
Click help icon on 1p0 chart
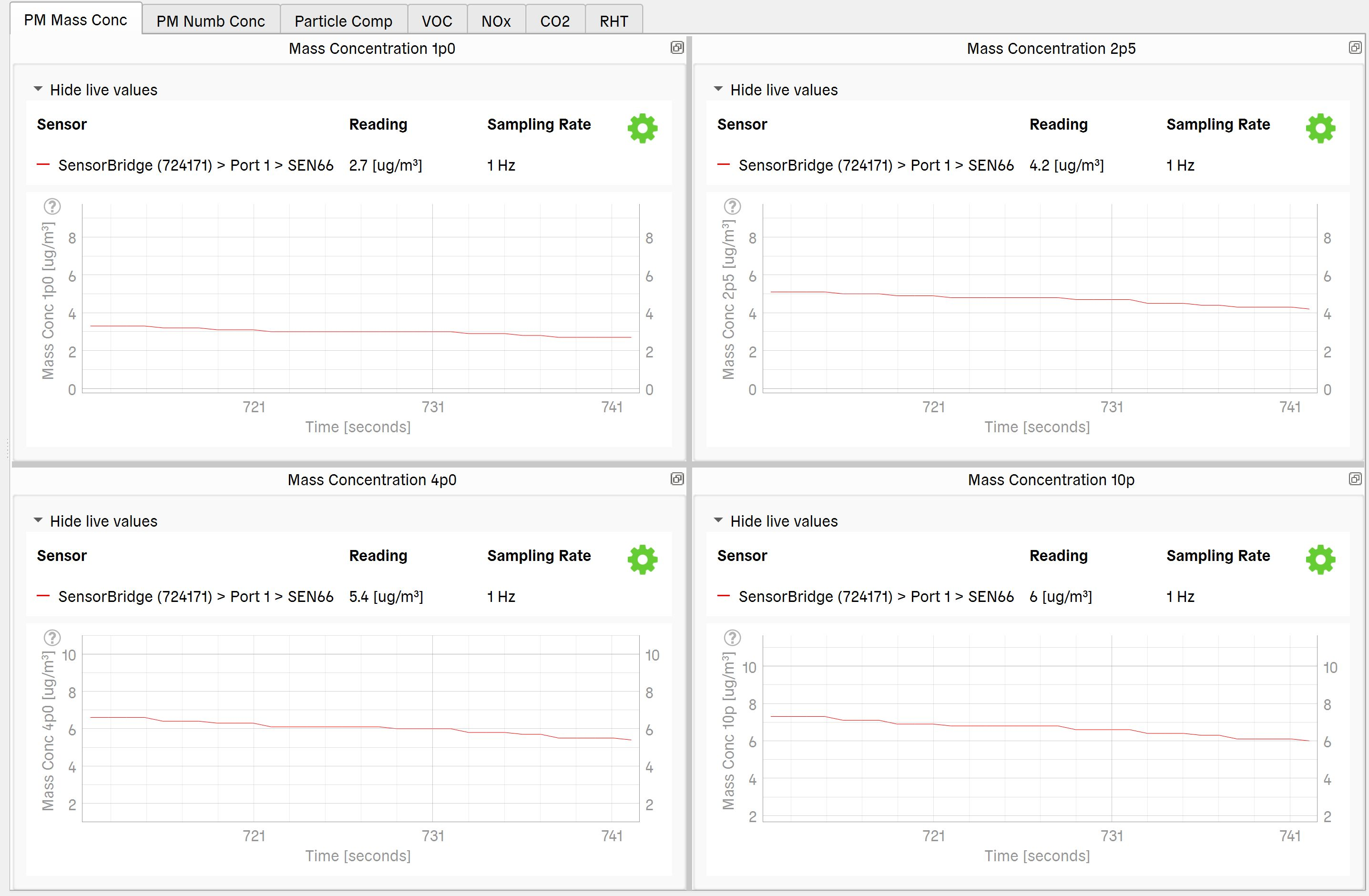pyautogui.click(x=52, y=206)
